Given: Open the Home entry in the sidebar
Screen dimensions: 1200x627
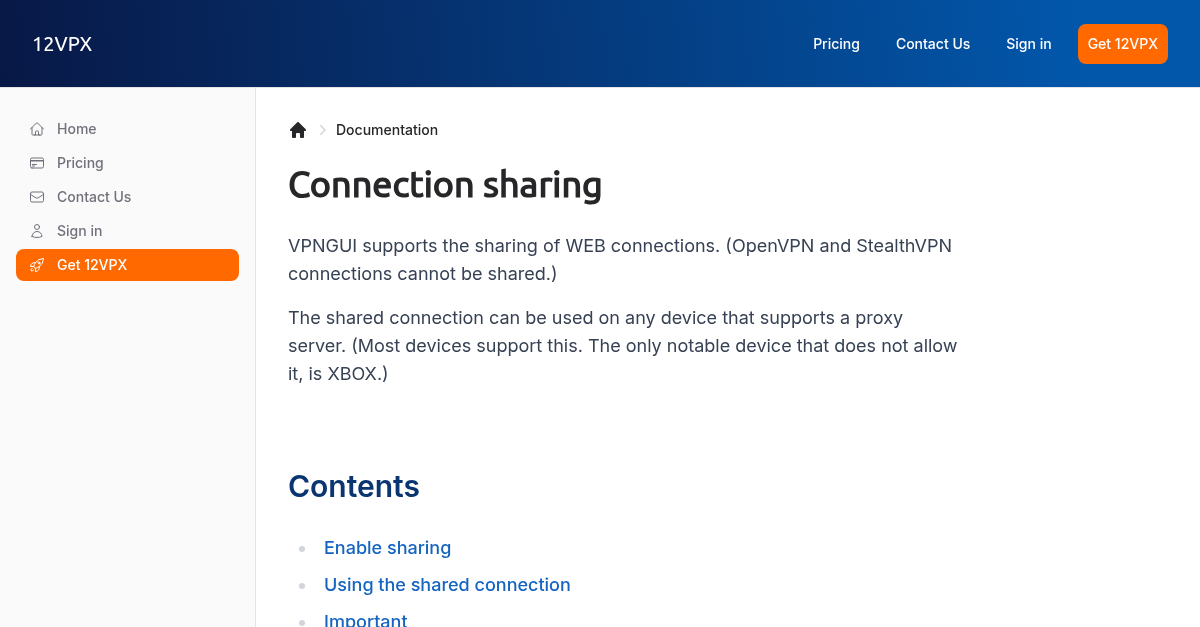Looking at the screenshot, I should (x=78, y=129).
